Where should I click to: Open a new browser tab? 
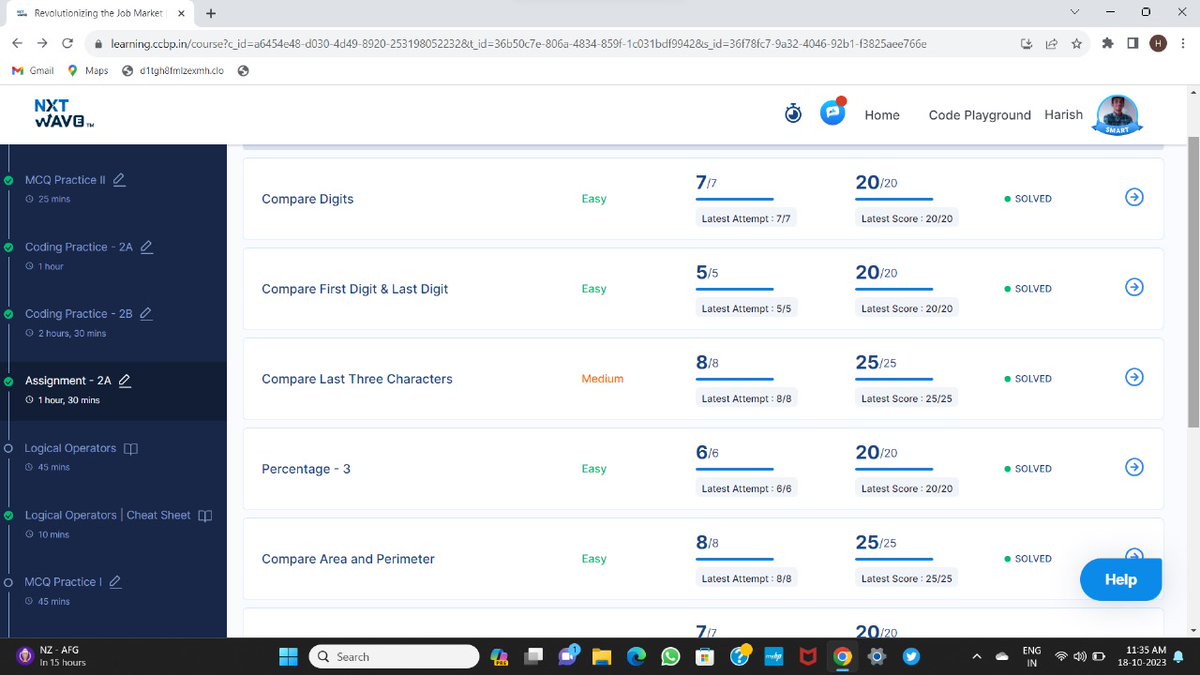point(211,13)
